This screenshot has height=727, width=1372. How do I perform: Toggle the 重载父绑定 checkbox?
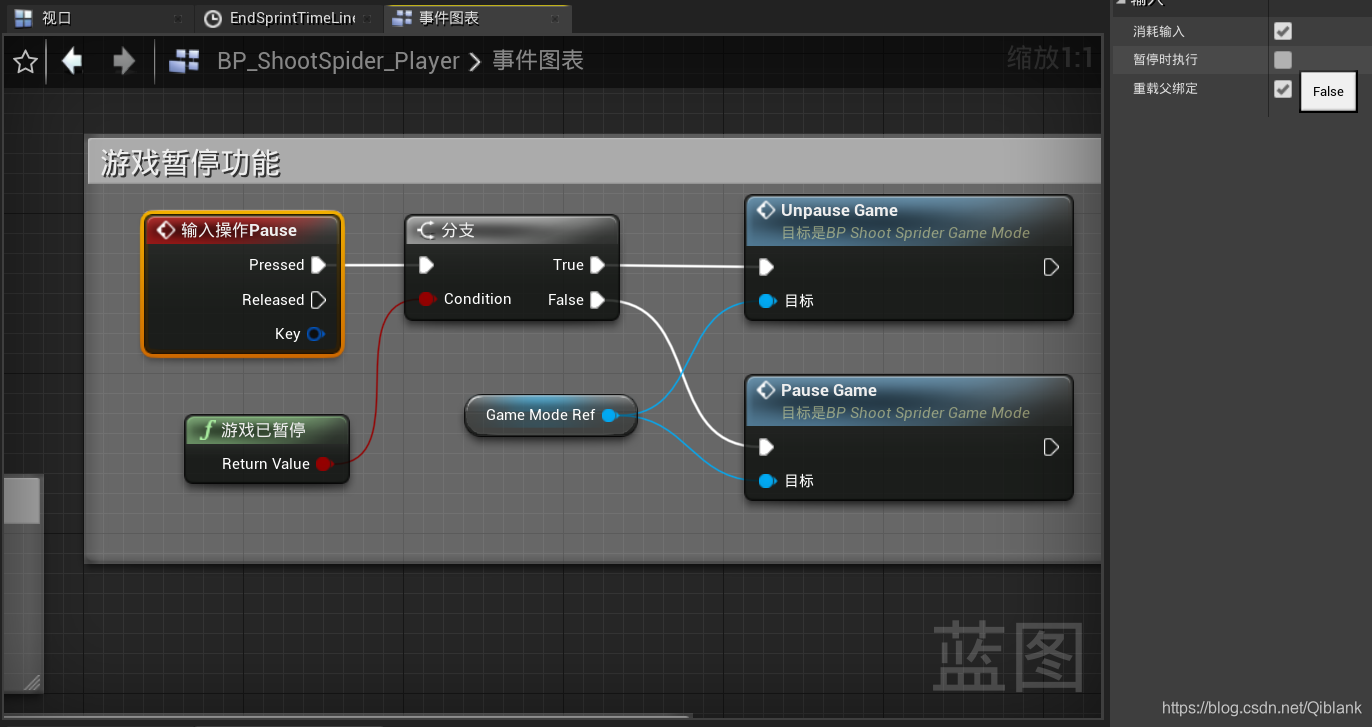pyautogui.click(x=1283, y=89)
